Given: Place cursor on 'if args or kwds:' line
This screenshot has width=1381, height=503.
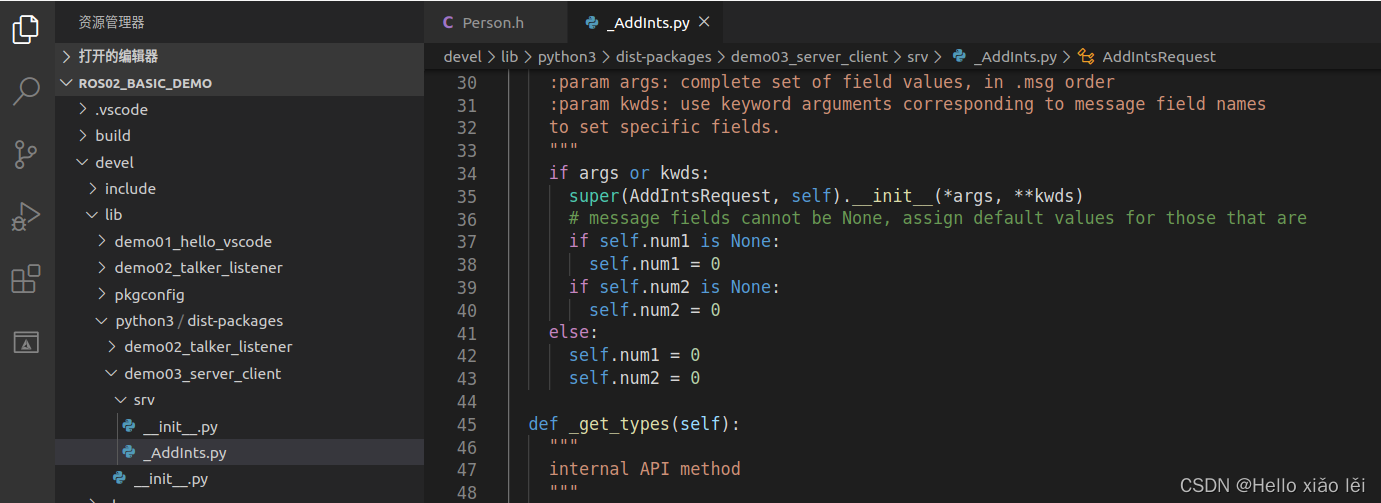Looking at the screenshot, I should point(629,173).
